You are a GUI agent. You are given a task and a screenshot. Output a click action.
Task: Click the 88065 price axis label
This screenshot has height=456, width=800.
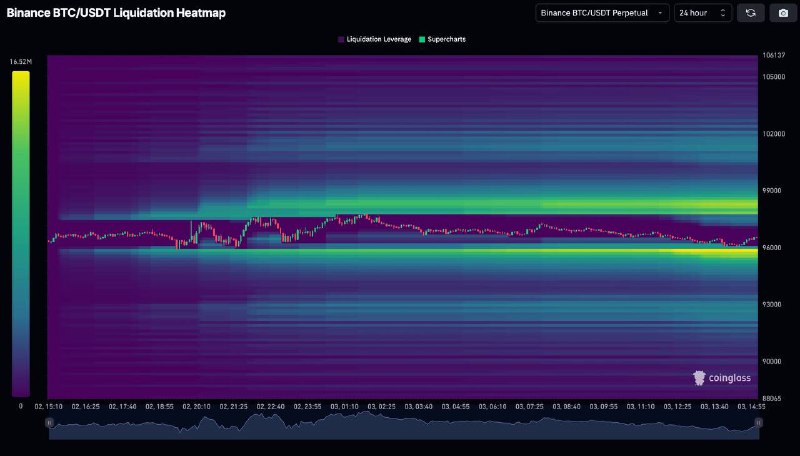(771, 398)
